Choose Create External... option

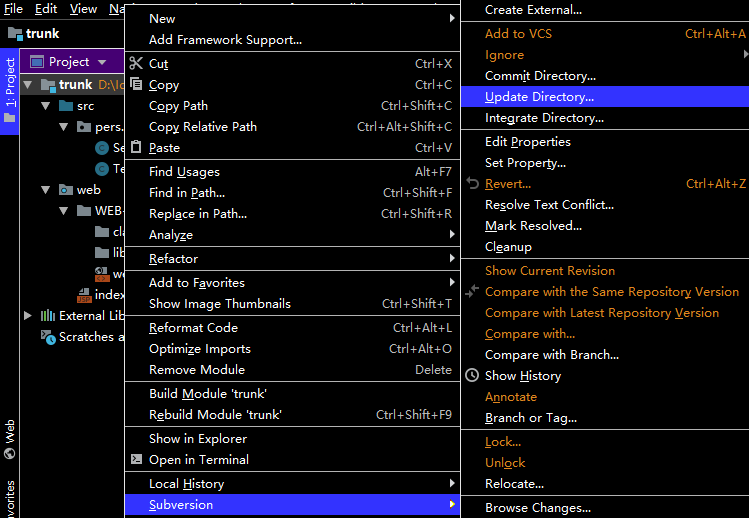(x=605, y=10)
